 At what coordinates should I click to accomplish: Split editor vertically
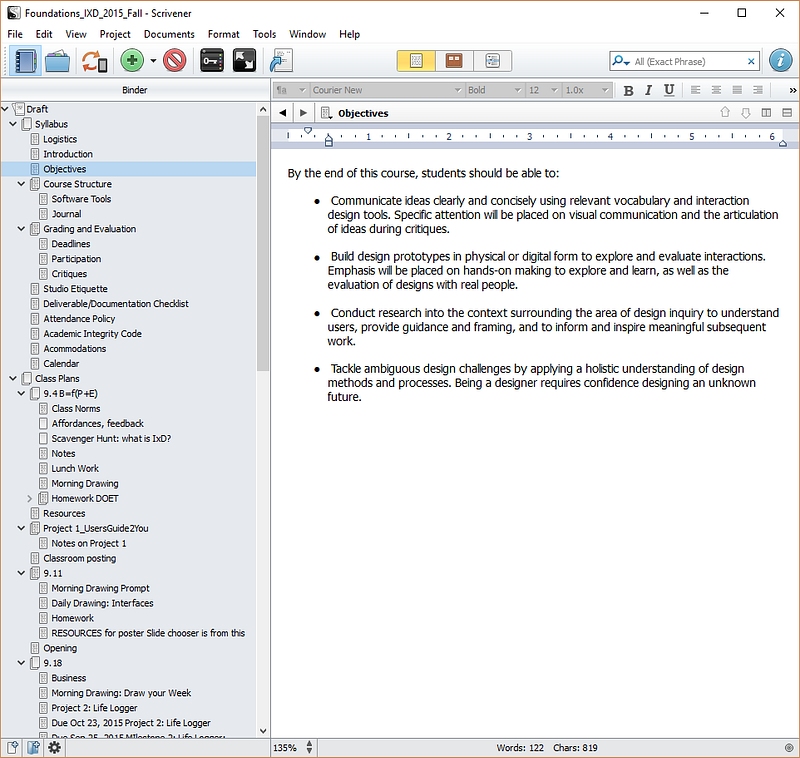pos(766,112)
